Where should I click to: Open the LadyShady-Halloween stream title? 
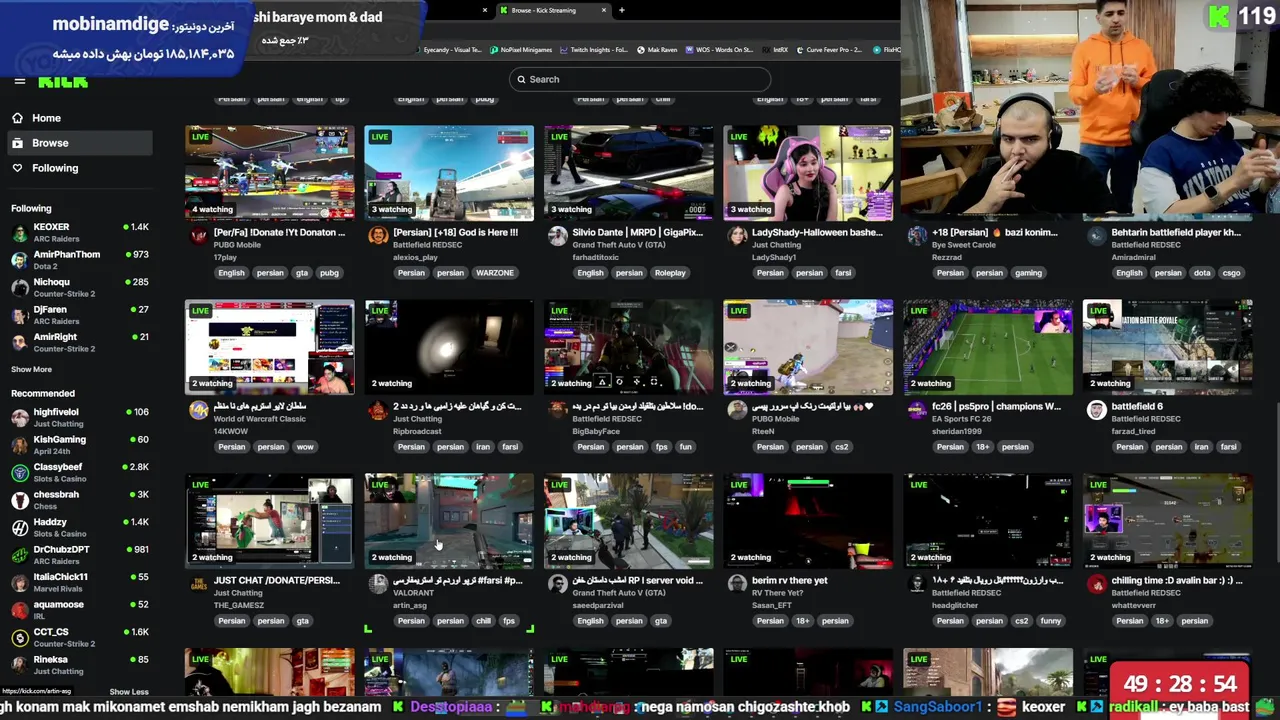817,232
